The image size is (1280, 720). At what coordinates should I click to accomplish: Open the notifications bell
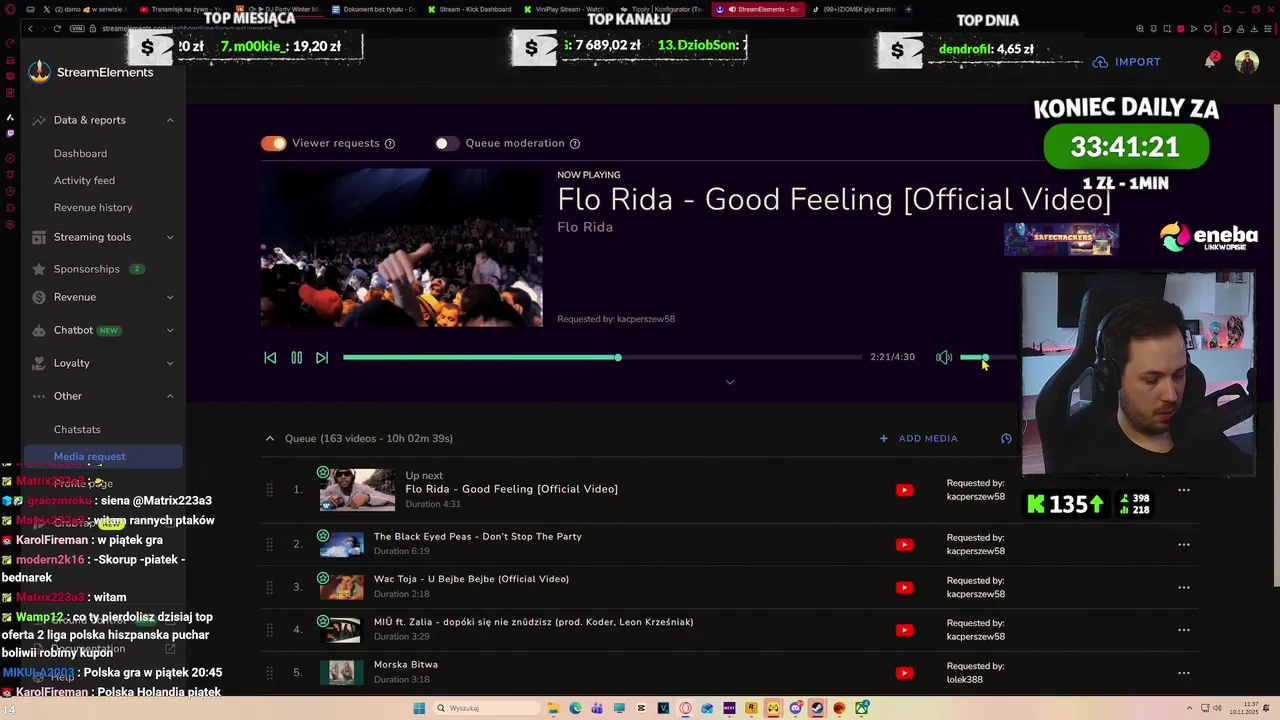1210,61
